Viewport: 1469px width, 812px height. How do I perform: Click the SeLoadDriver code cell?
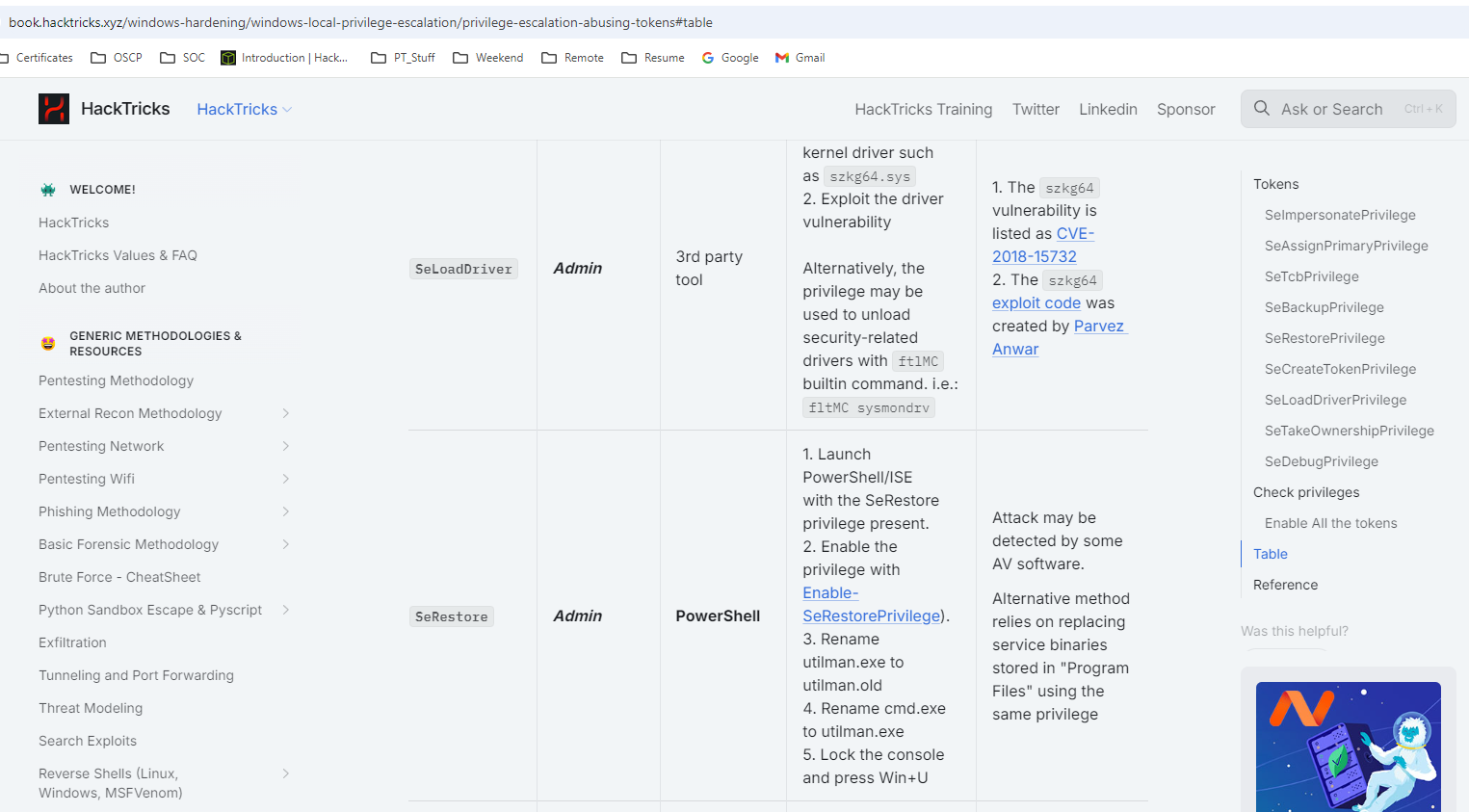463,269
